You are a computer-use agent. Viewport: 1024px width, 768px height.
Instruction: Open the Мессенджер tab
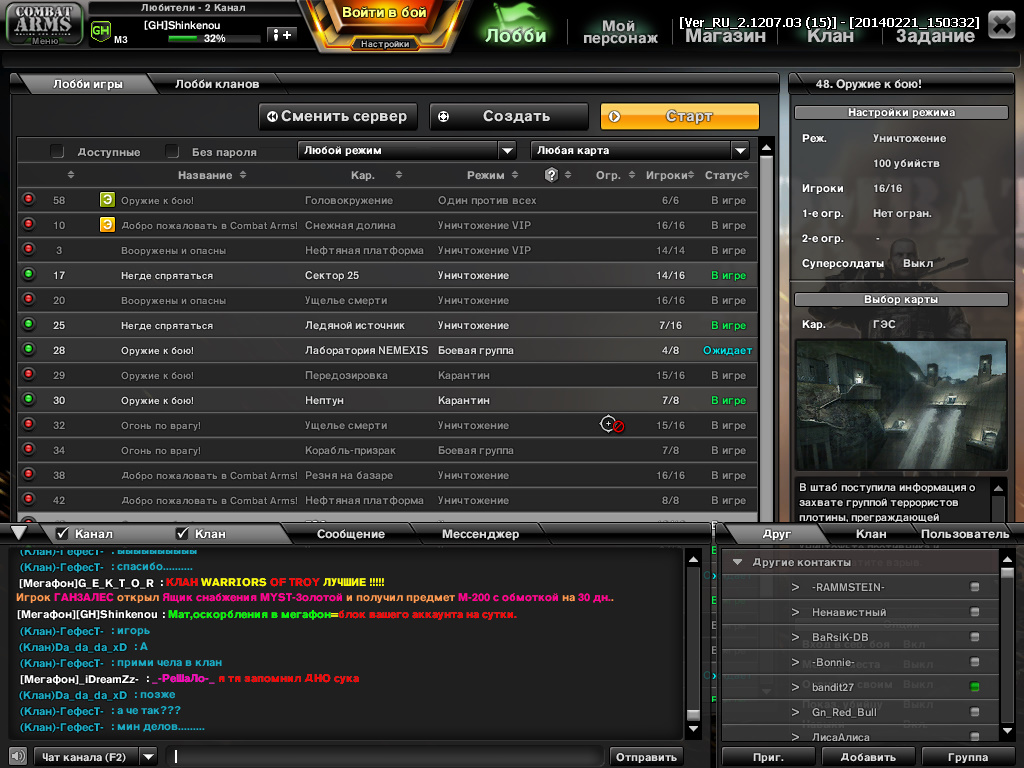(480, 534)
